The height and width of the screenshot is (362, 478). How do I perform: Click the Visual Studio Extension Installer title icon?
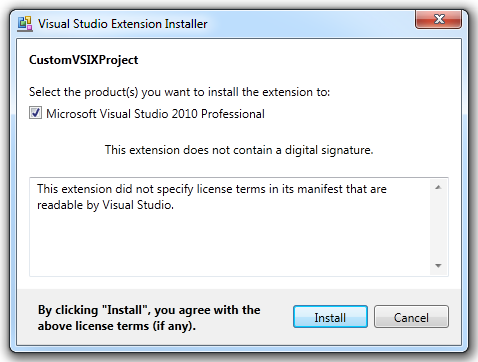click(x=25, y=24)
